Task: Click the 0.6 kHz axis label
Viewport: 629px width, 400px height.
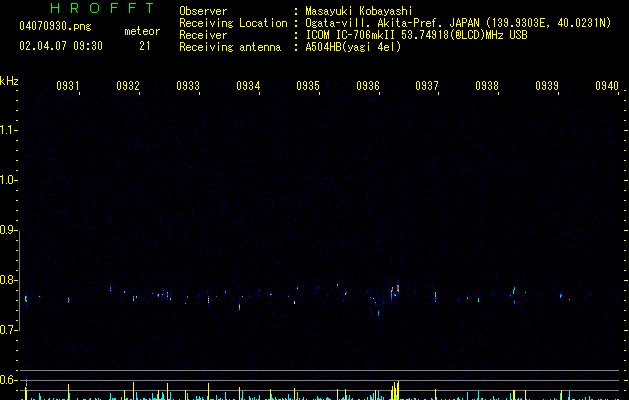Action: tap(8, 380)
